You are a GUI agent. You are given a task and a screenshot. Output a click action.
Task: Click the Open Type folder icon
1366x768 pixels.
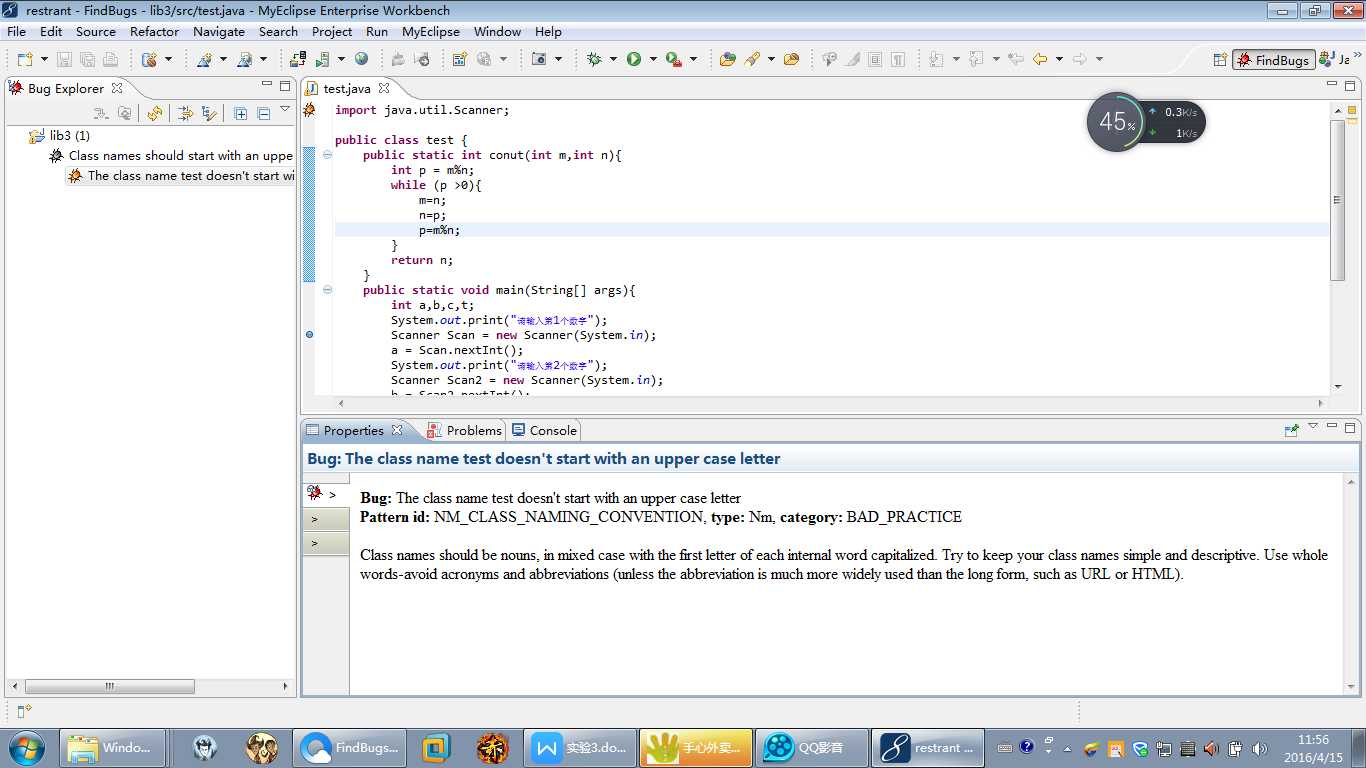click(728, 60)
